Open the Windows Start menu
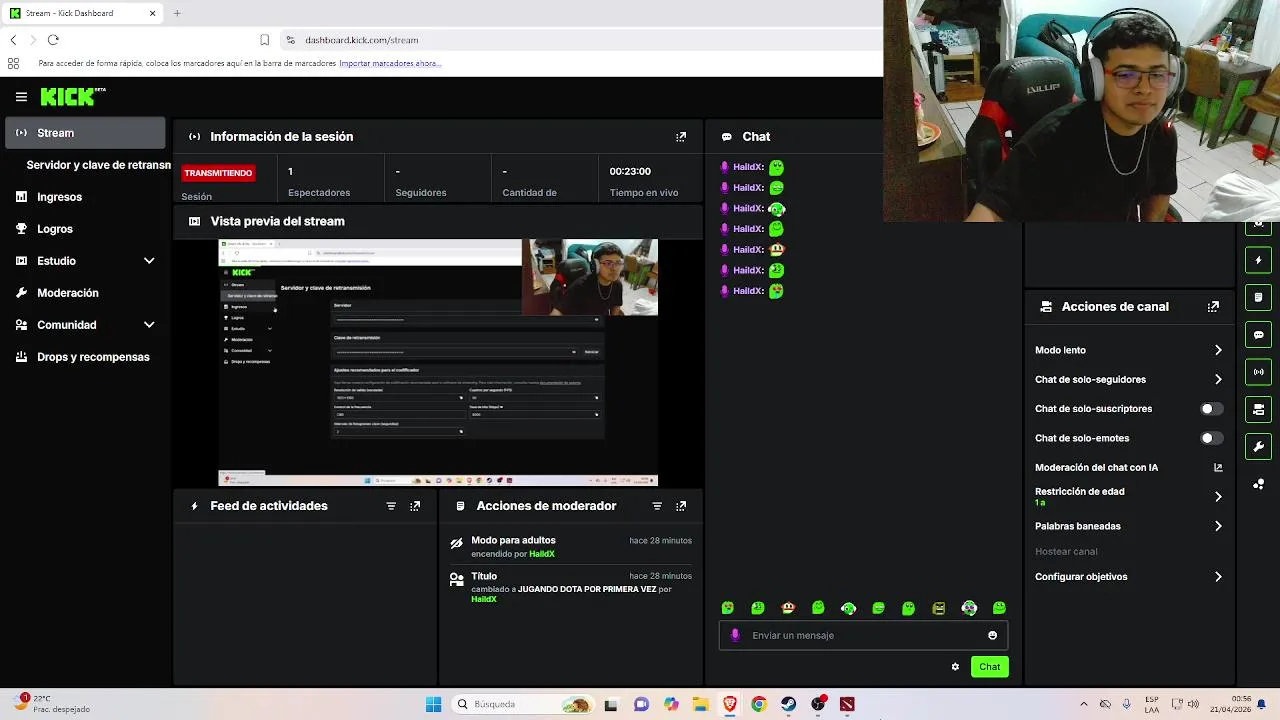The width and height of the screenshot is (1280, 720). [x=433, y=704]
